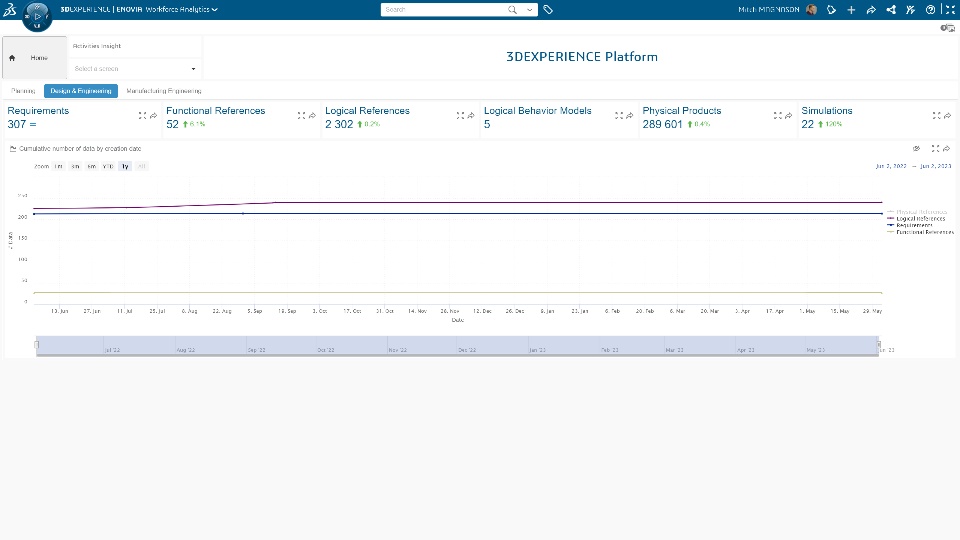Click the end date Jun 2, 2023
Screen dimensions: 960x540
936,166
